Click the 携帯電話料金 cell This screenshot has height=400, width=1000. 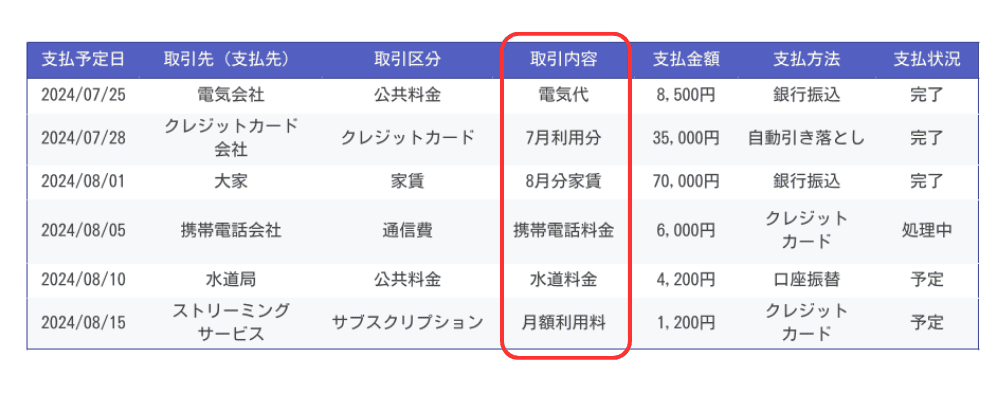563,231
